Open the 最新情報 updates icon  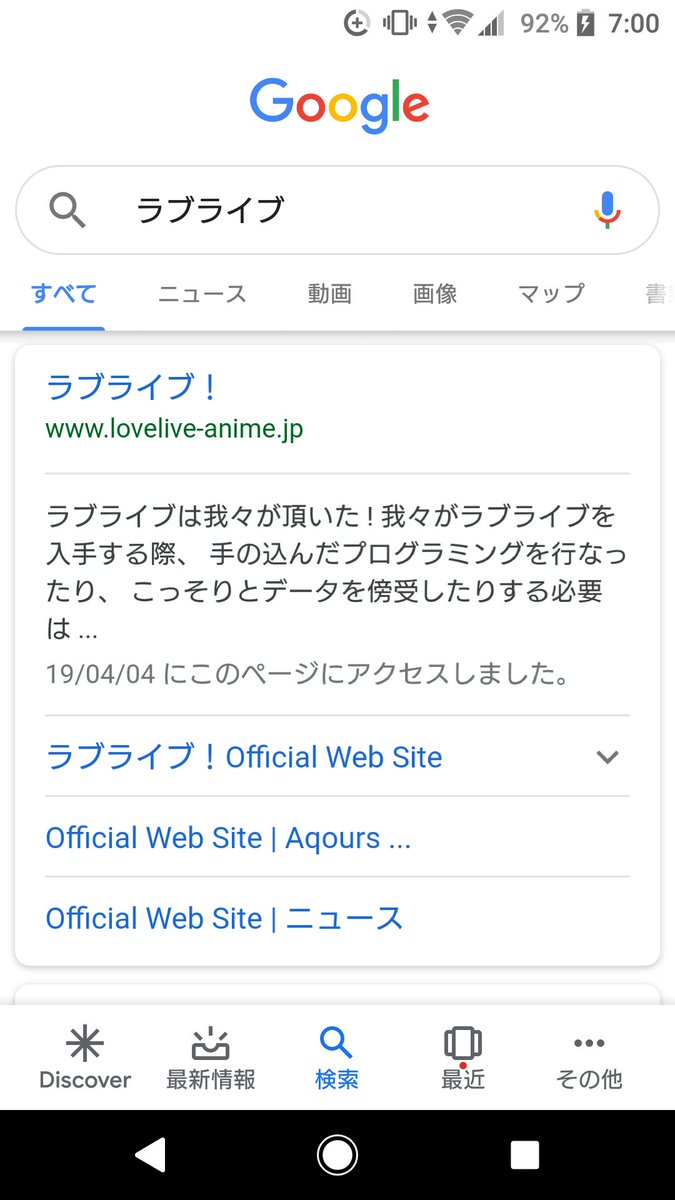[210, 1045]
